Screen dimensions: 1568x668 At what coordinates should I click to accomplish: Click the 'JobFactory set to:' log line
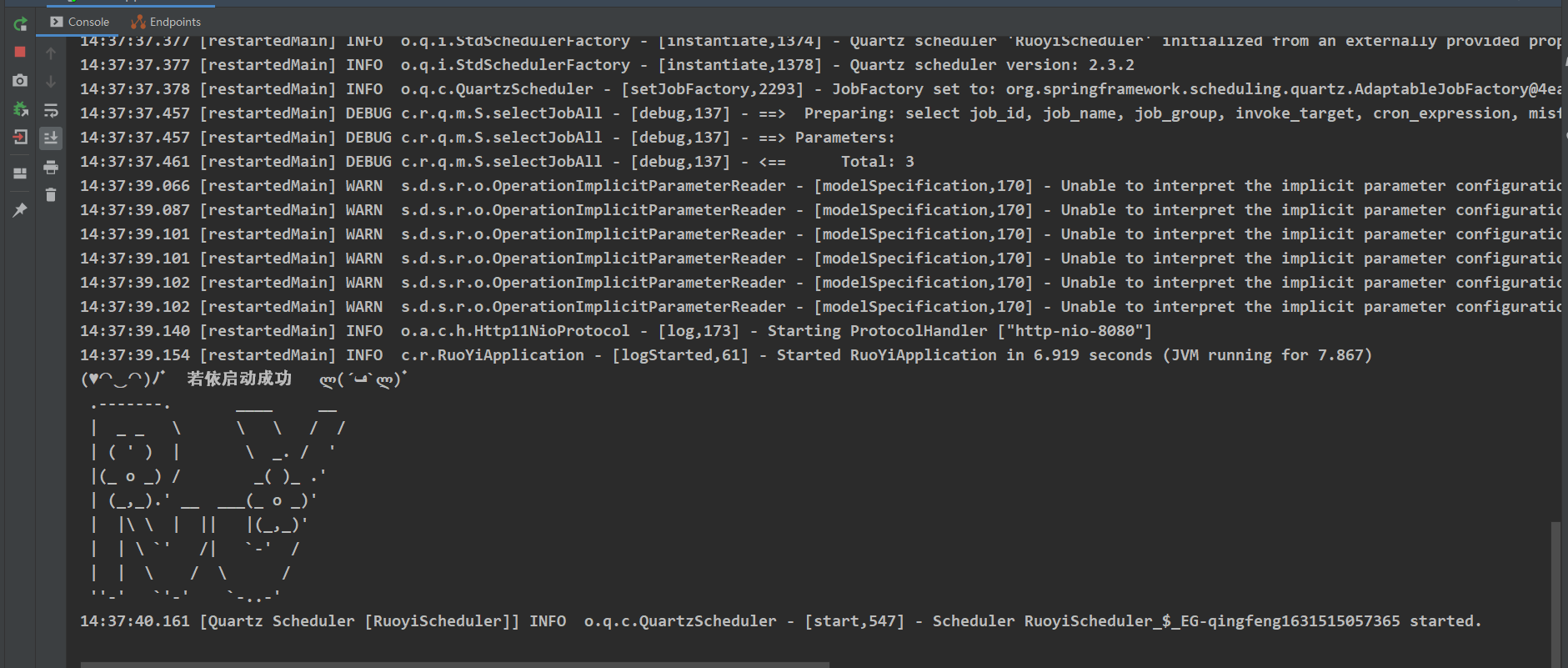(820, 89)
